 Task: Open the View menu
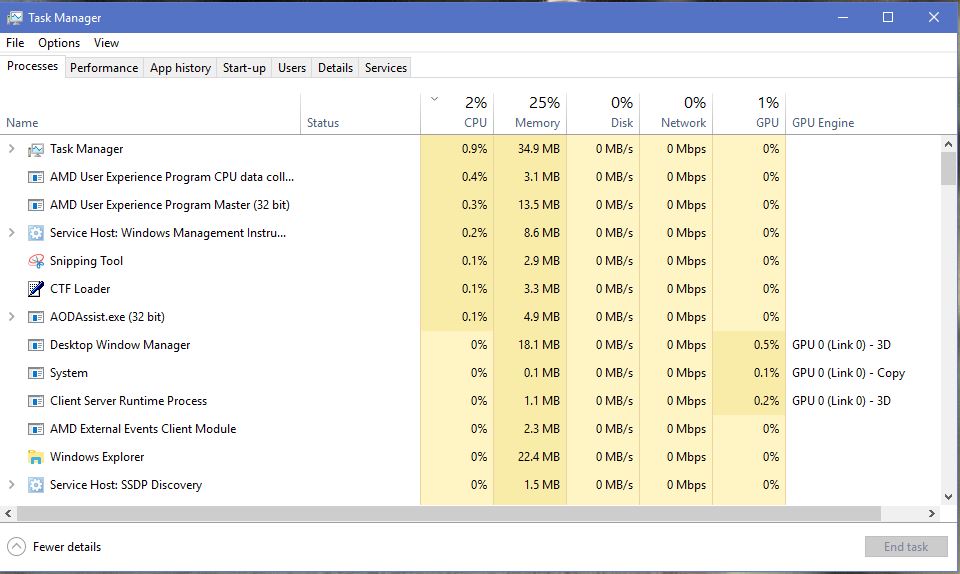[x=107, y=43]
